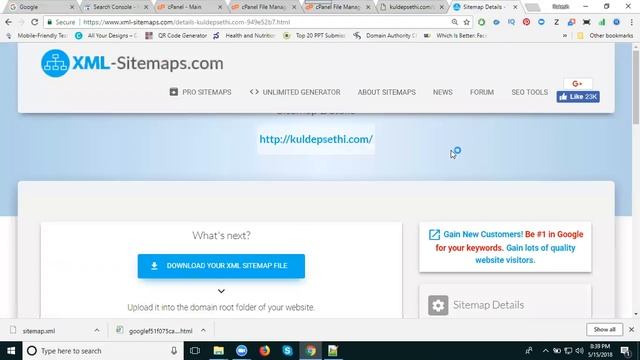Open Skype from the taskbar

(287, 351)
